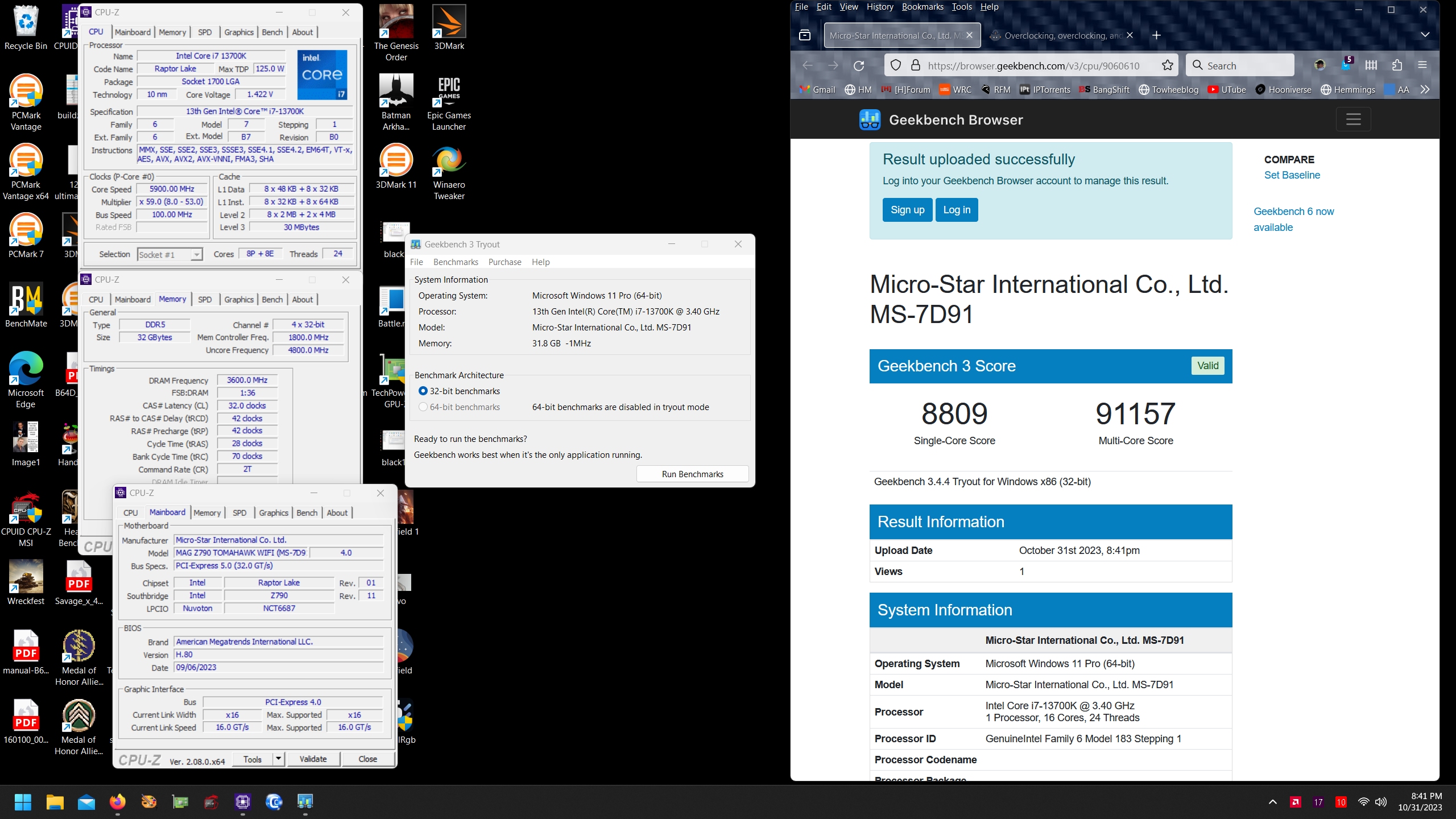The width and height of the screenshot is (1456, 819).
Task: Open the list all tabs chevron in Firefox
Action: click(x=1425, y=35)
